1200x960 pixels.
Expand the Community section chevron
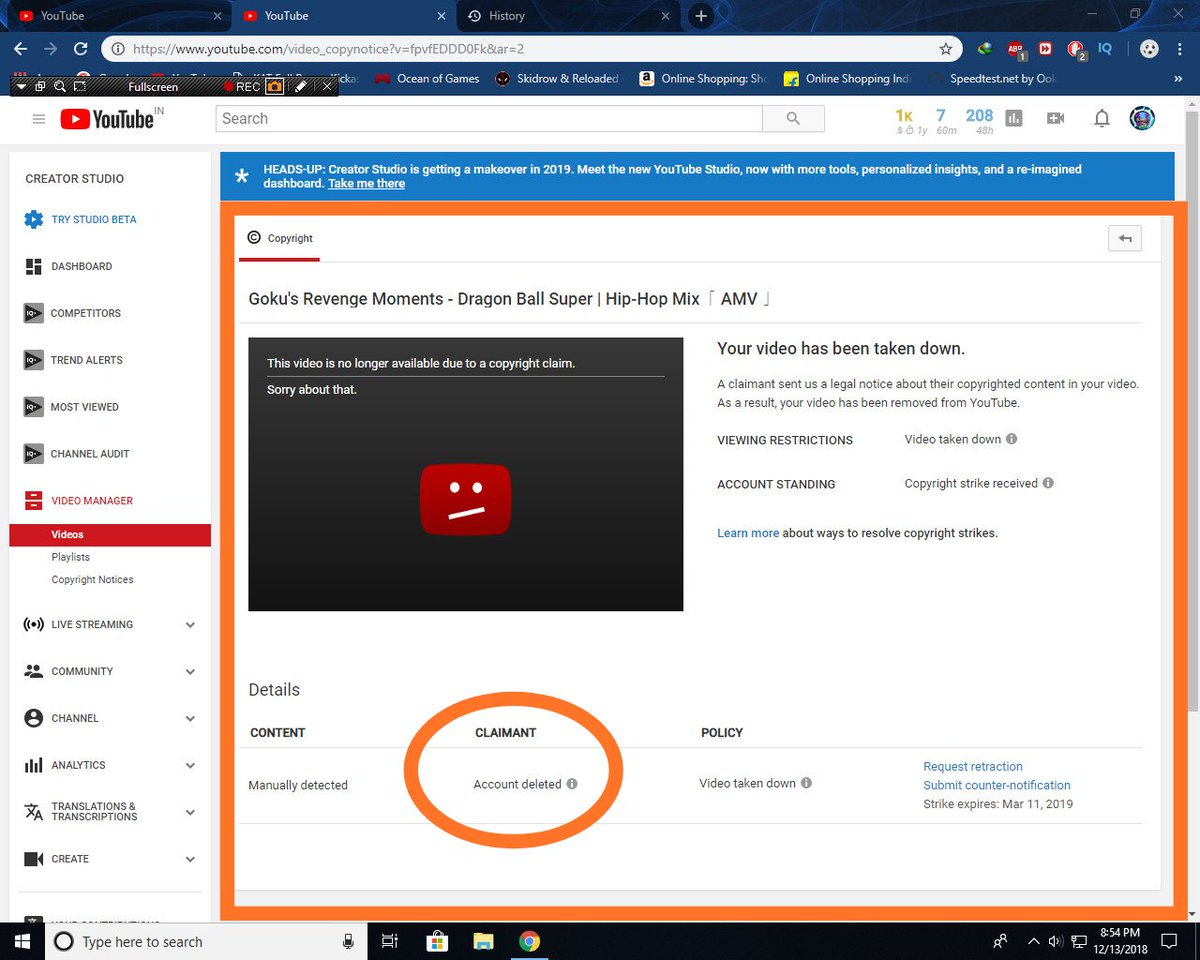(x=190, y=672)
